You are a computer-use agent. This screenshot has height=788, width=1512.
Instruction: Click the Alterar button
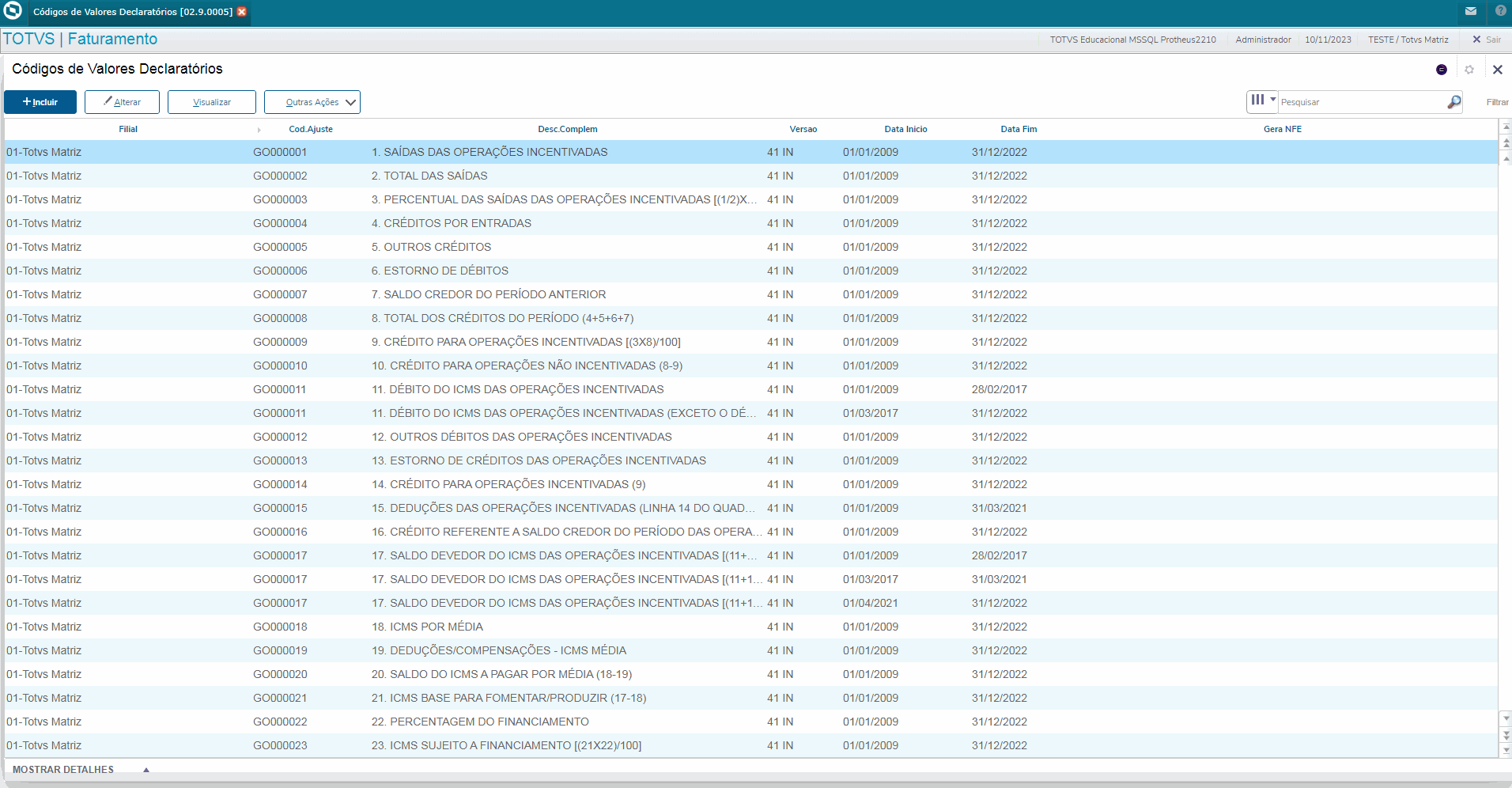(x=123, y=102)
